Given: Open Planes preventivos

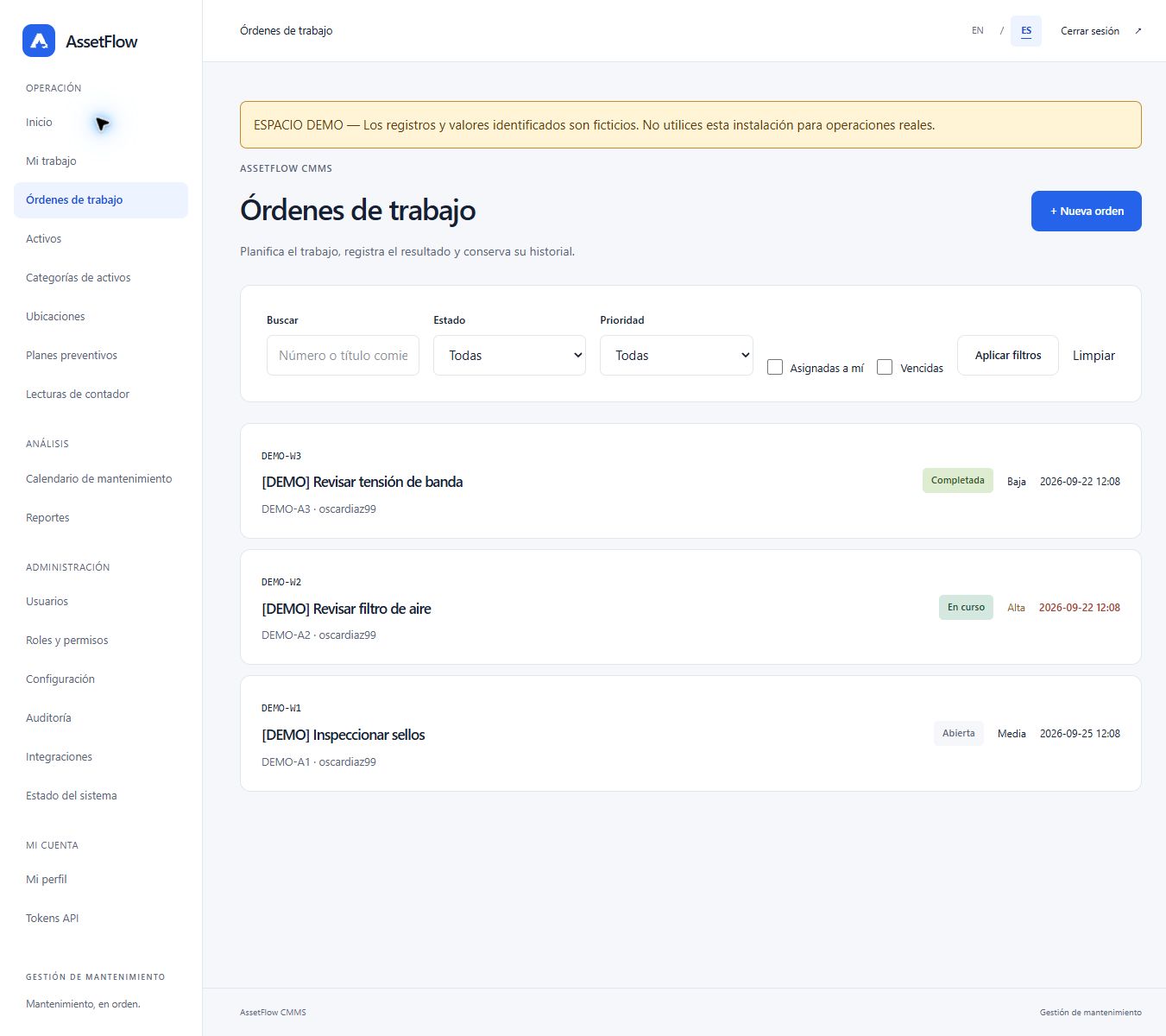Looking at the screenshot, I should (101, 356).
